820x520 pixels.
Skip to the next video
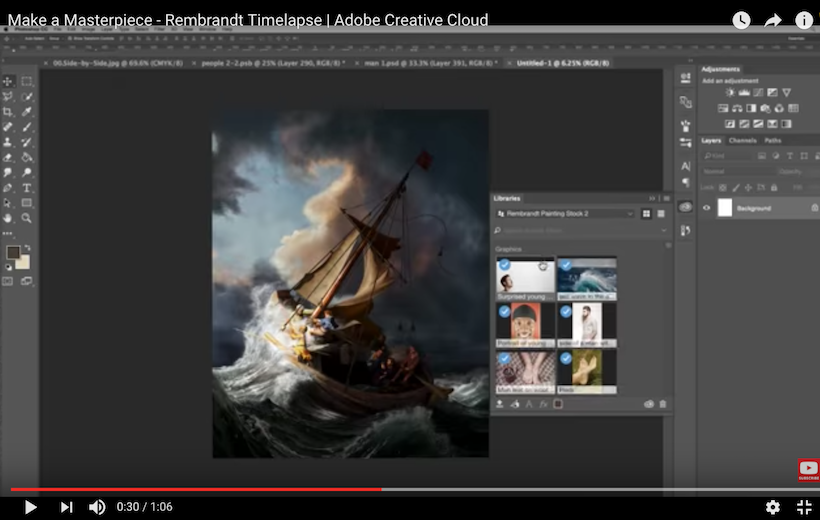click(x=66, y=507)
